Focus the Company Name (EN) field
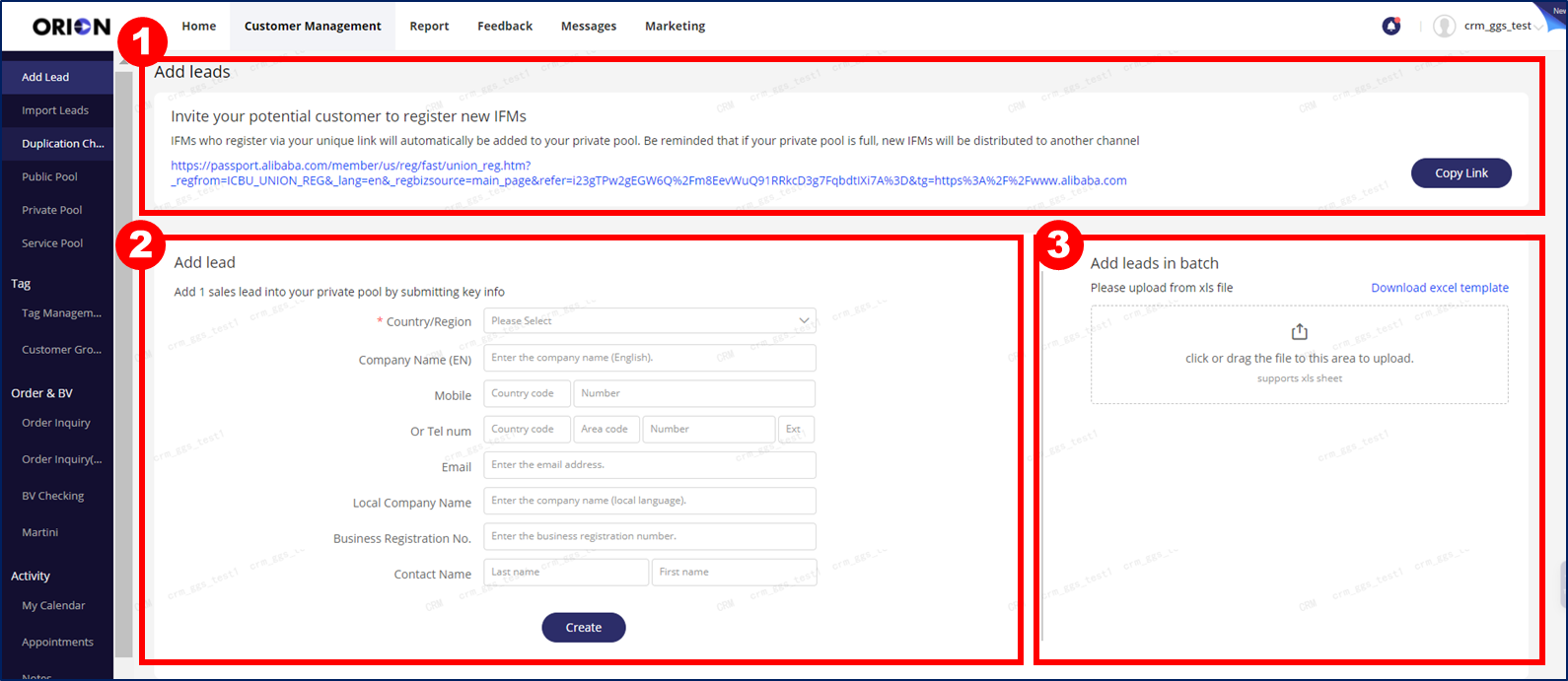 tap(650, 358)
